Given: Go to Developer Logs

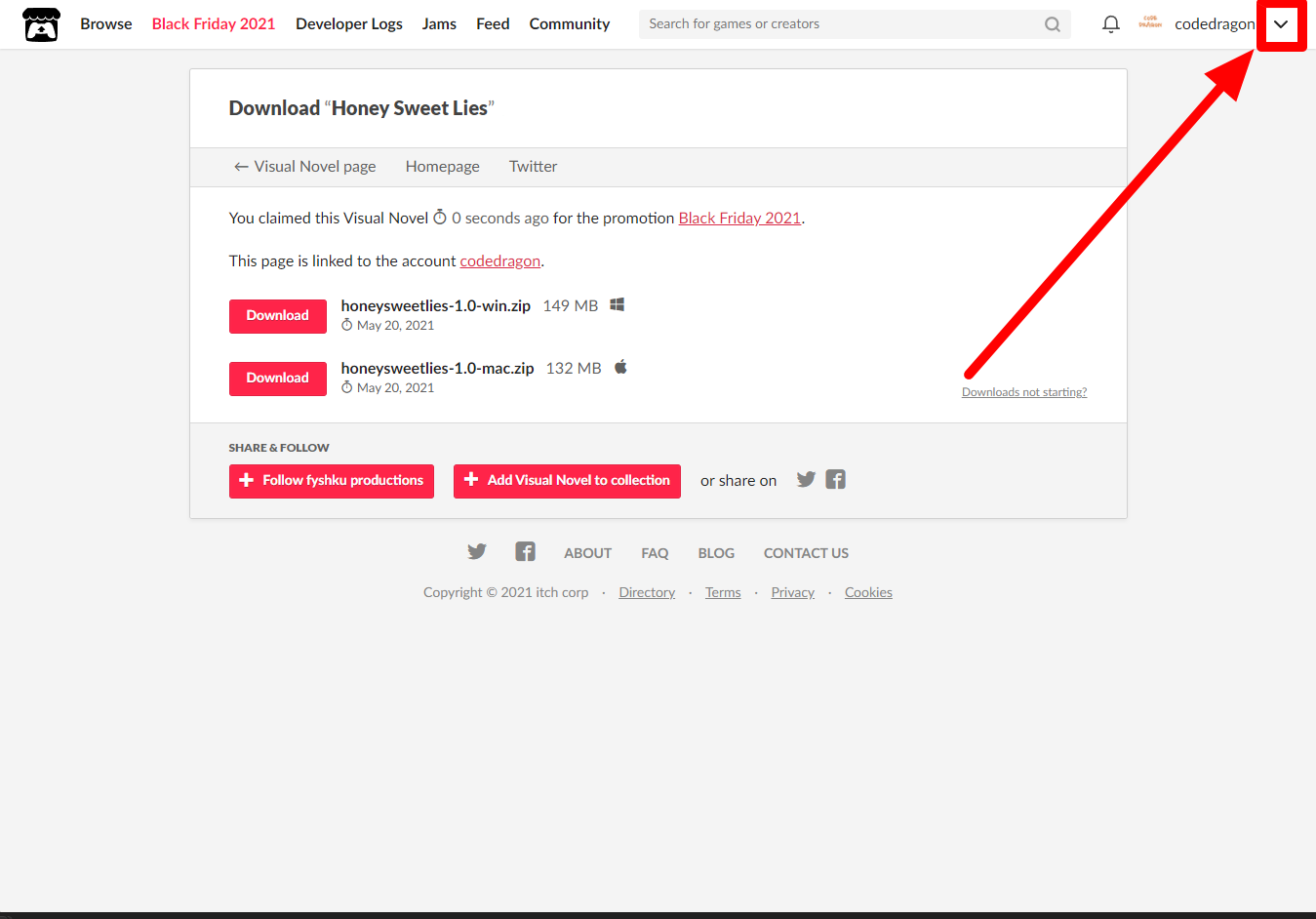Looking at the screenshot, I should point(349,24).
